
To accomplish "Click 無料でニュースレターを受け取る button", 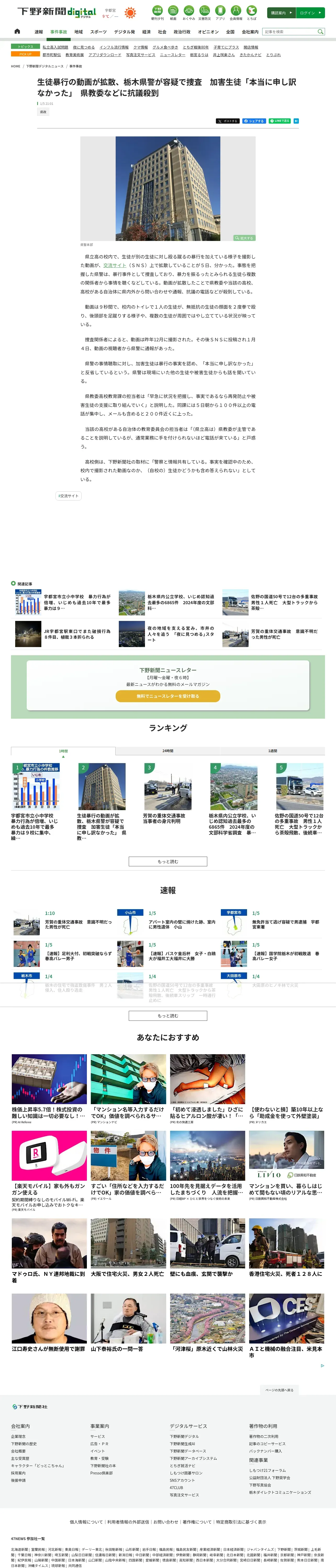I will 168,696.
